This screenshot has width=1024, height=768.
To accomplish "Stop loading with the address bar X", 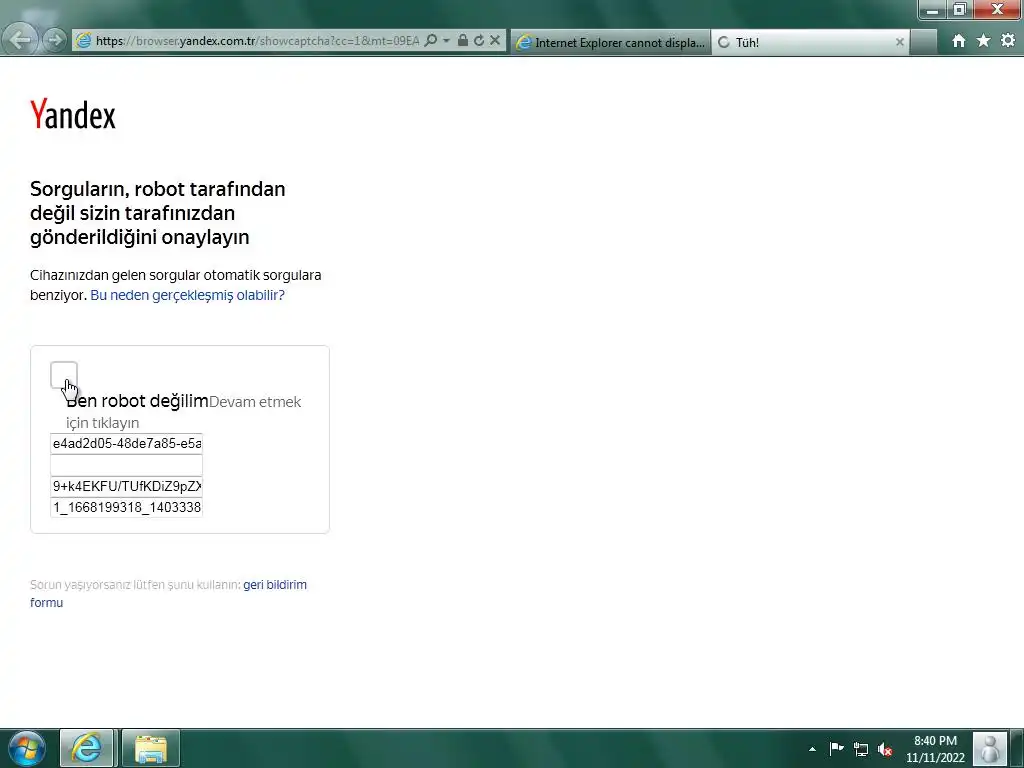I will (x=495, y=40).
